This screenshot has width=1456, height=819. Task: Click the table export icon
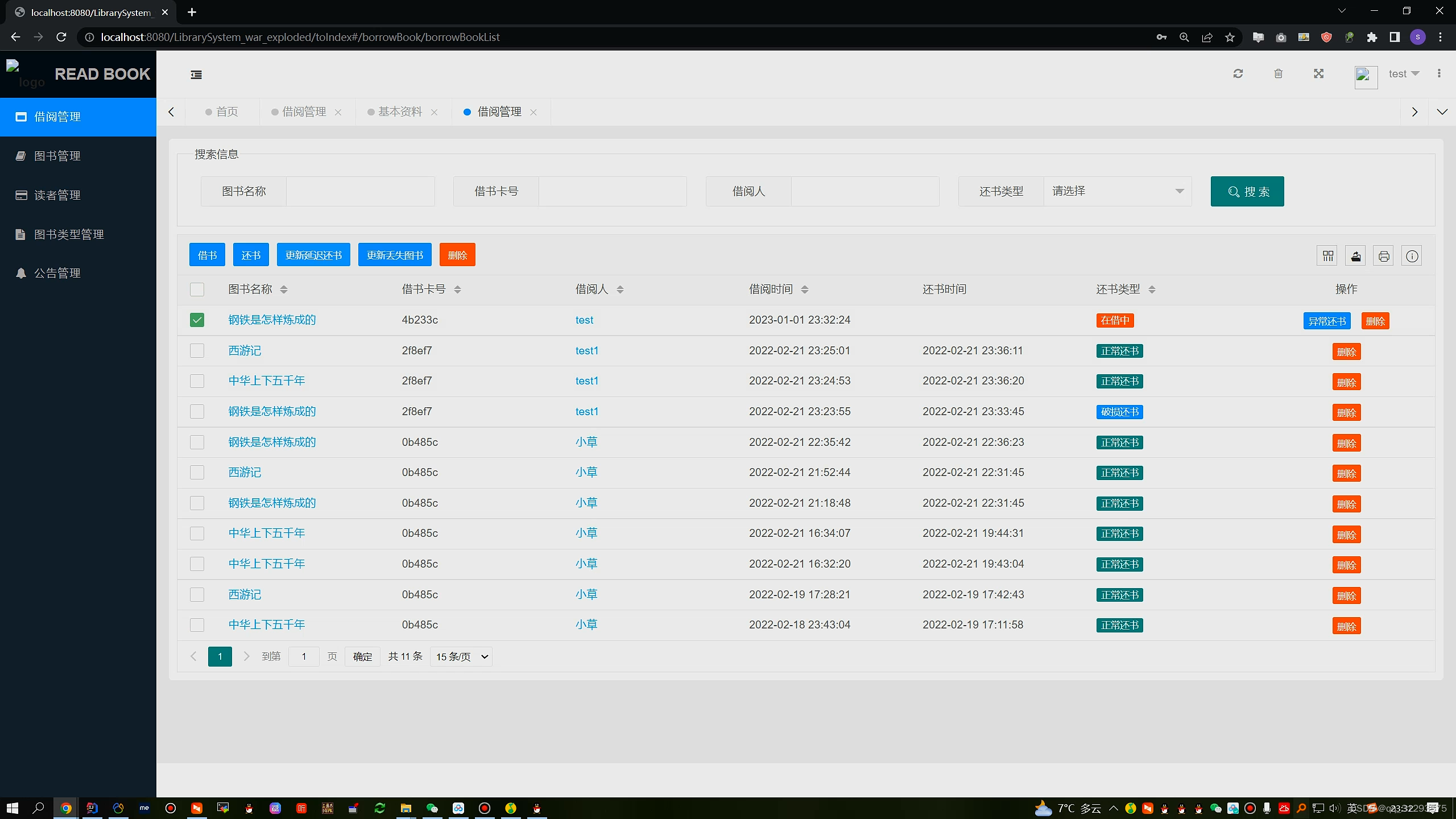coord(1356,256)
